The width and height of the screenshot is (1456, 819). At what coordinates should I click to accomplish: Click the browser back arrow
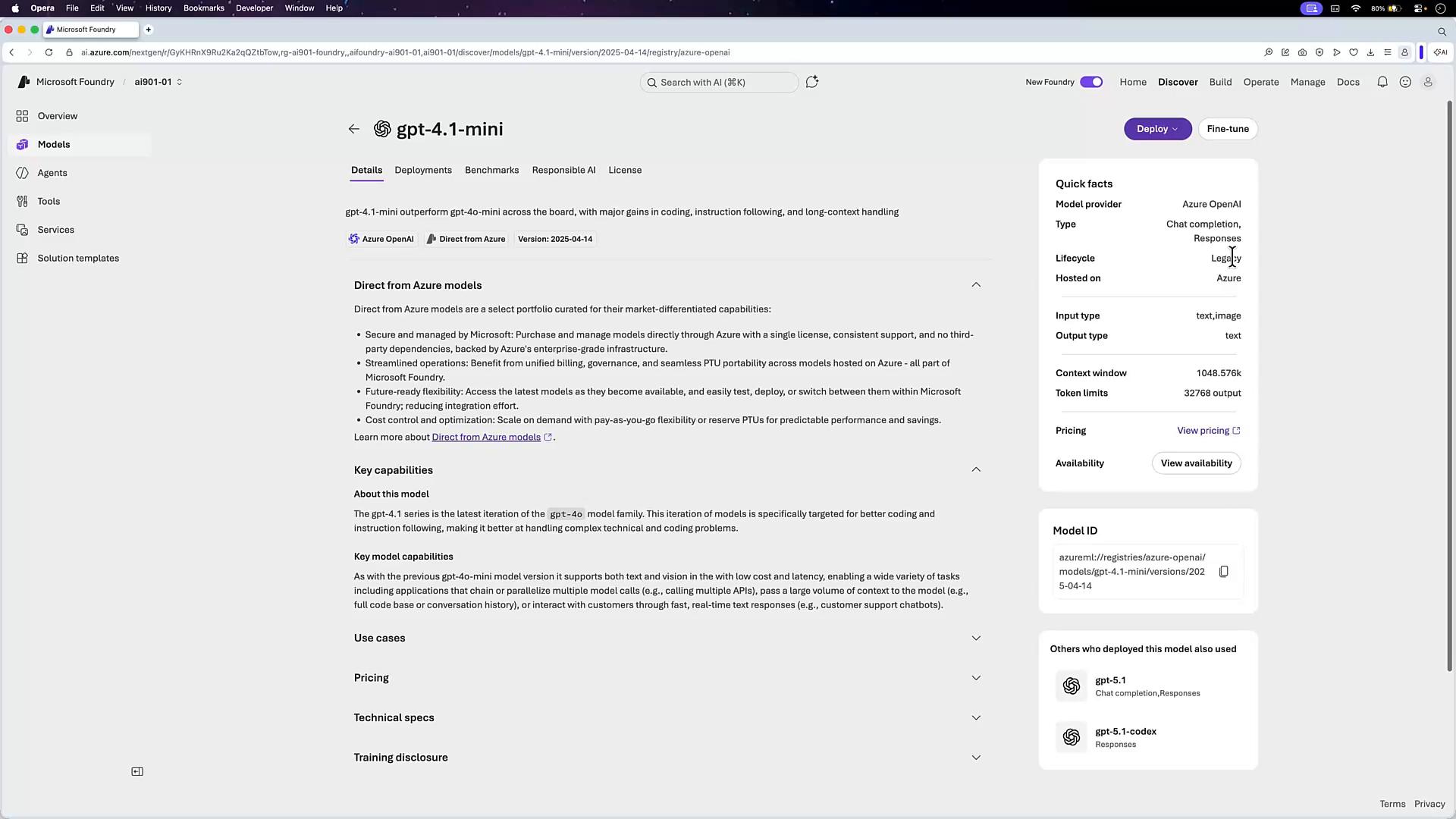pos(11,52)
